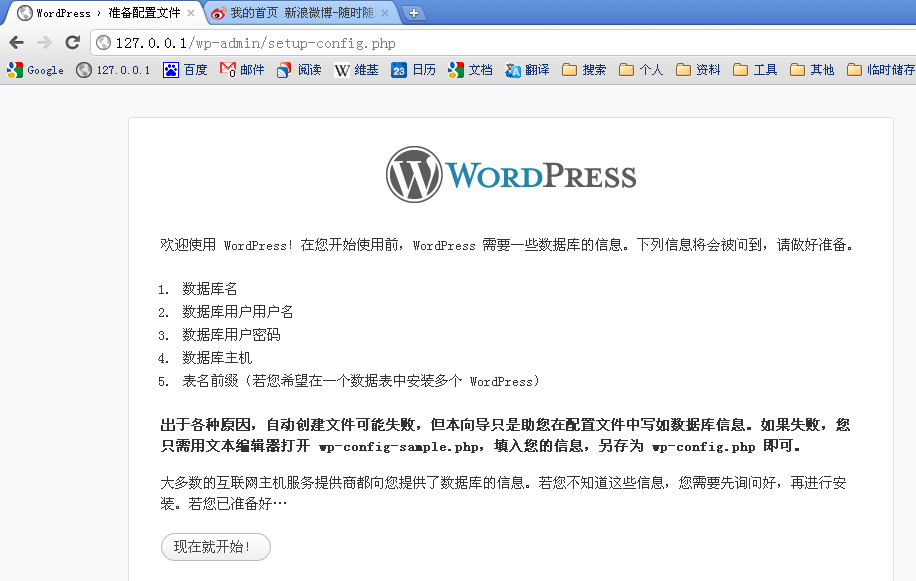This screenshot has height=581, width=916.
Task: Close the WordPress 准备配置文件 tab
Action: coord(190,13)
